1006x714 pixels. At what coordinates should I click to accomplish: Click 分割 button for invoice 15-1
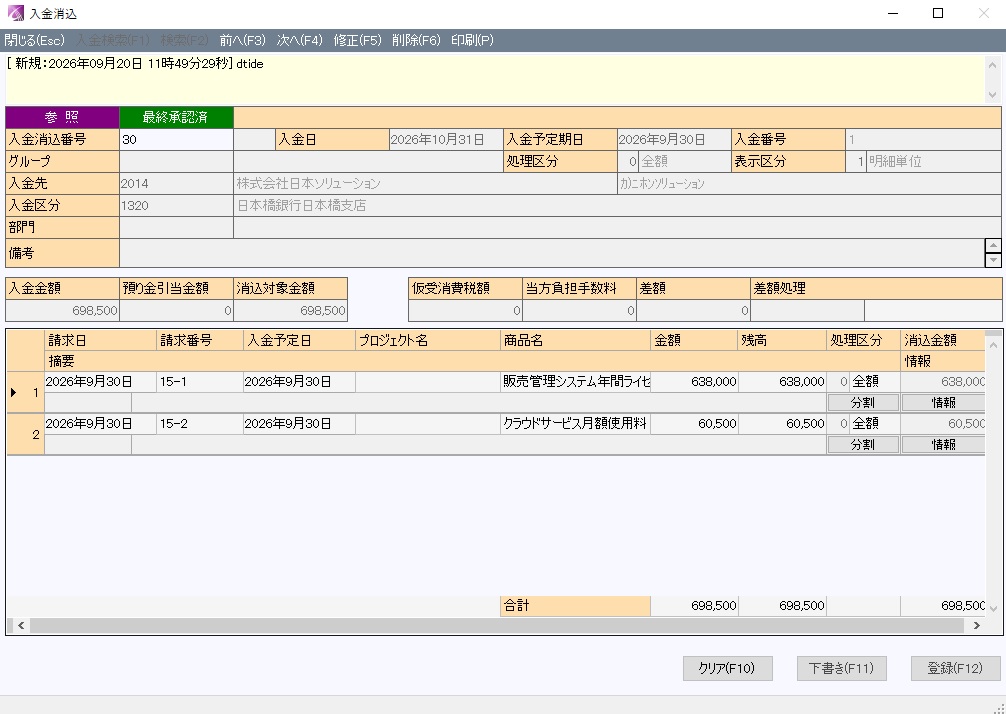(x=863, y=403)
